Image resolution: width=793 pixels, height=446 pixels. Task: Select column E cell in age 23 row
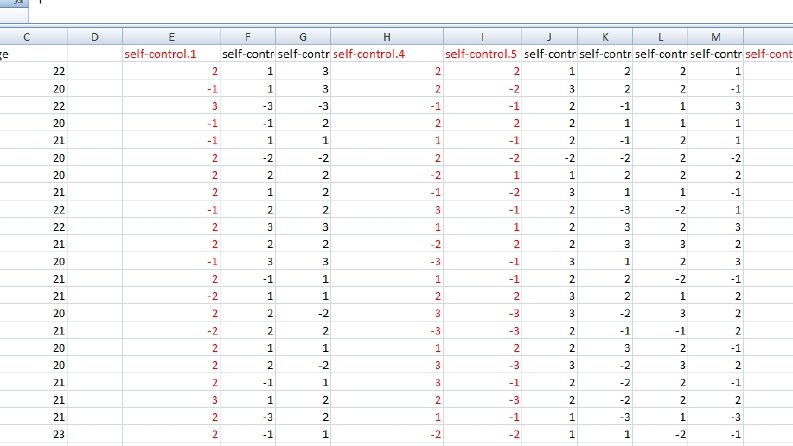[171, 434]
